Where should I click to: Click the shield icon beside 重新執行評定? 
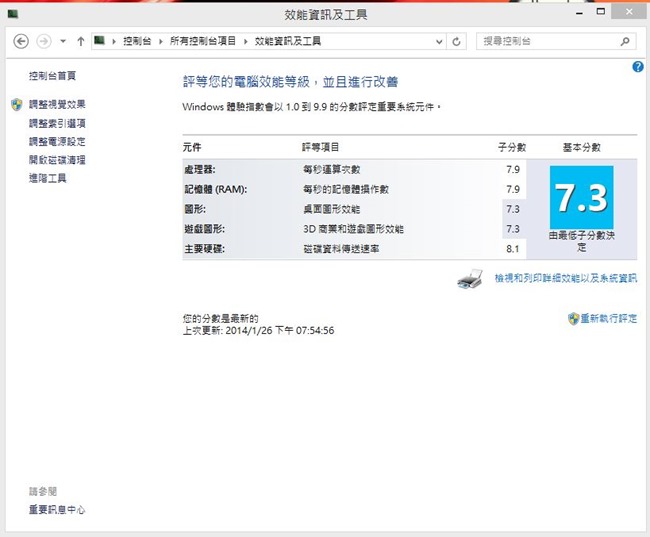point(573,318)
